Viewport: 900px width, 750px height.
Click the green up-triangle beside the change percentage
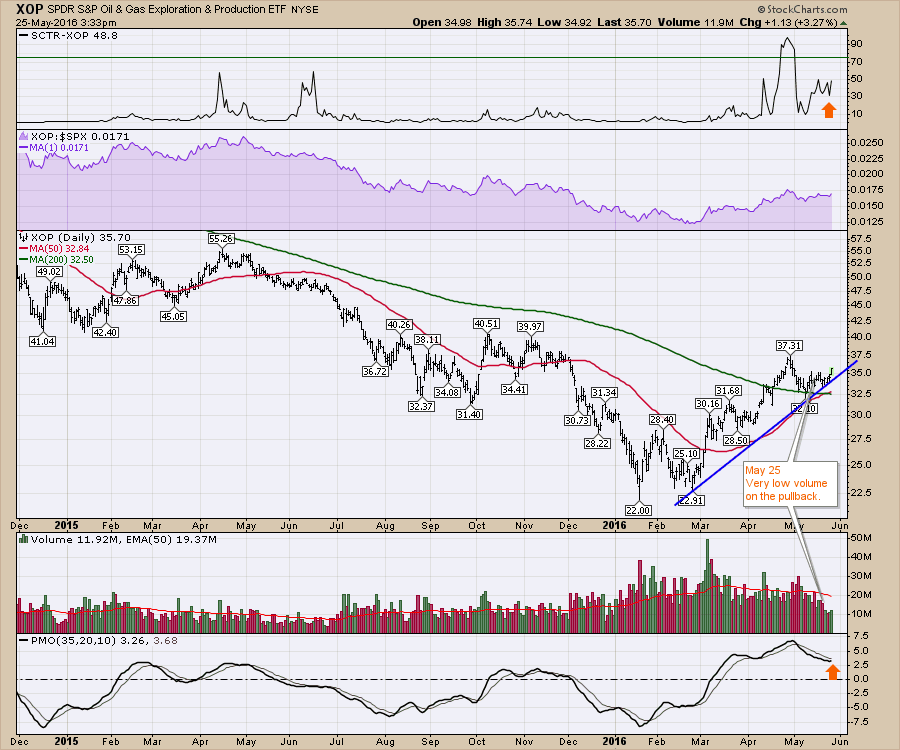843,23
